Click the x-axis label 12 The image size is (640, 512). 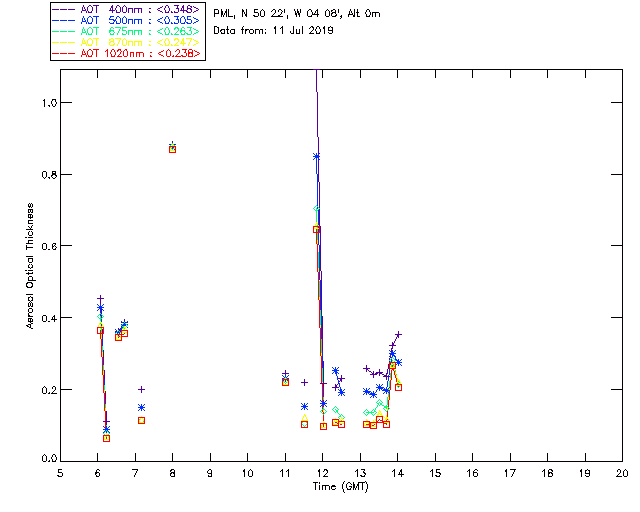click(x=322, y=473)
